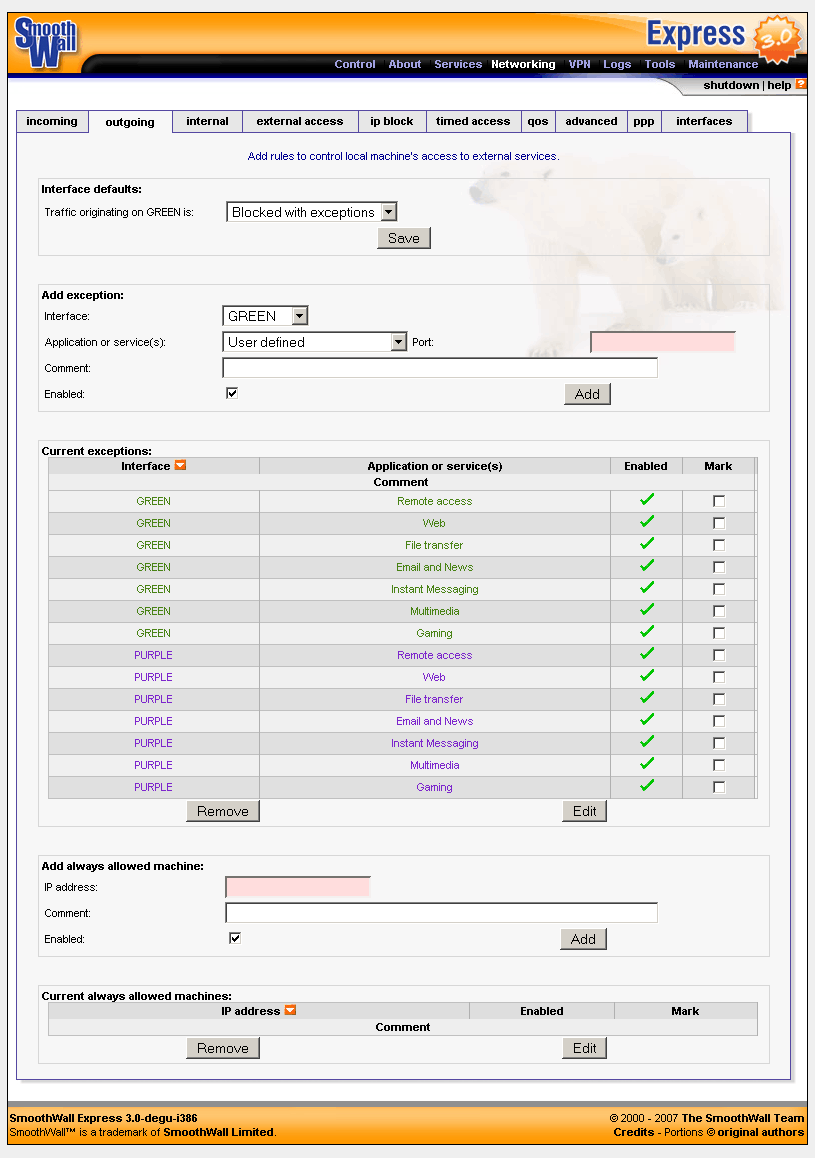This screenshot has height=1158, width=815.
Task: Mark the GREEN Instant Messaging exception
Action: [719, 589]
